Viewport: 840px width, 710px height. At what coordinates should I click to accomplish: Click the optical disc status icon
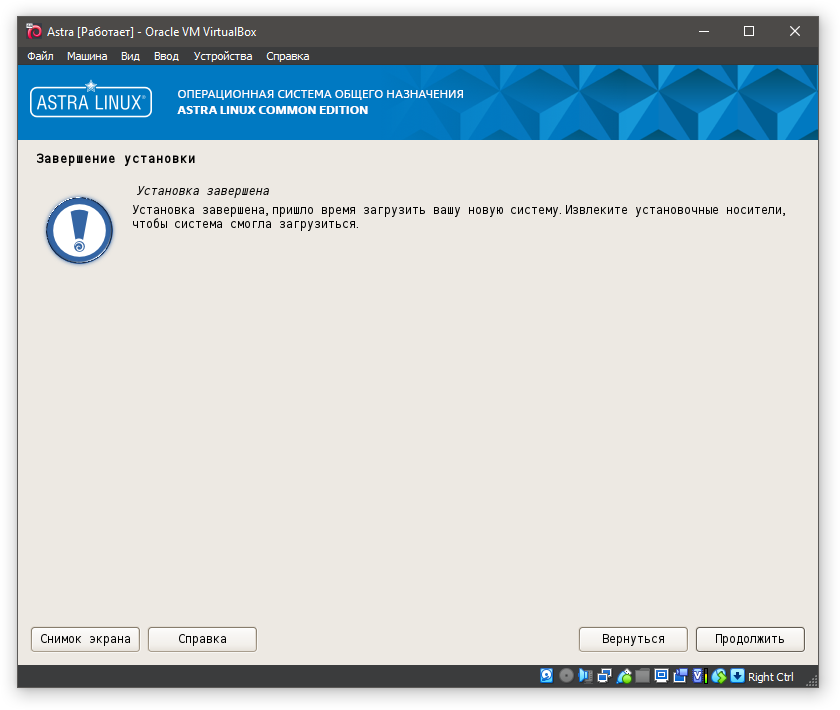tap(566, 676)
